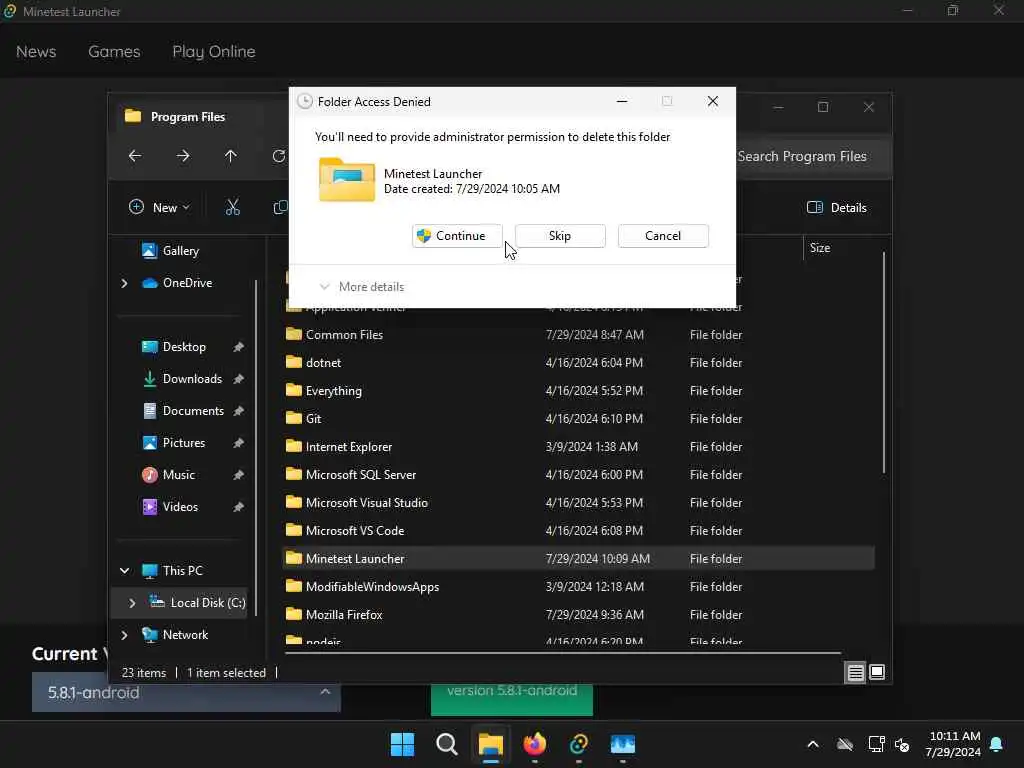The width and height of the screenshot is (1024, 768).
Task: Open Windows Search from taskbar
Action: click(447, 744)
